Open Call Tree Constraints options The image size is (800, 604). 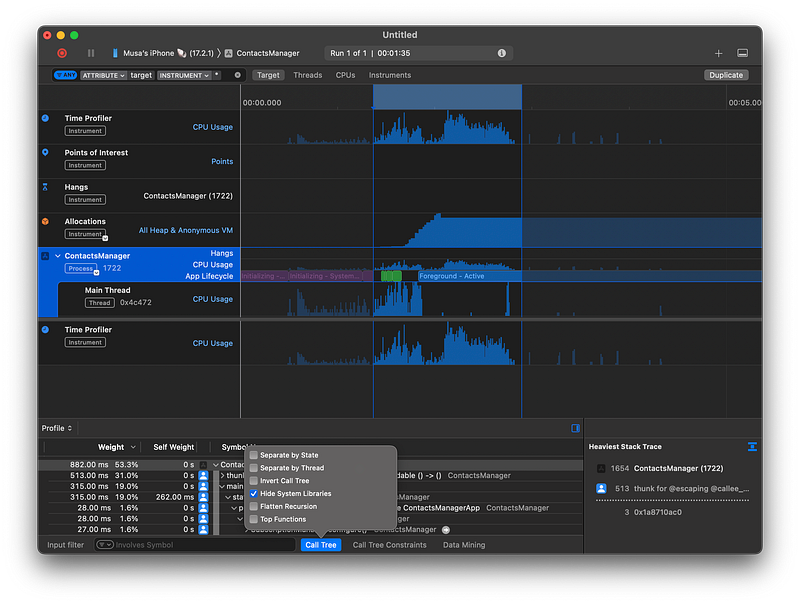(389, 545)
